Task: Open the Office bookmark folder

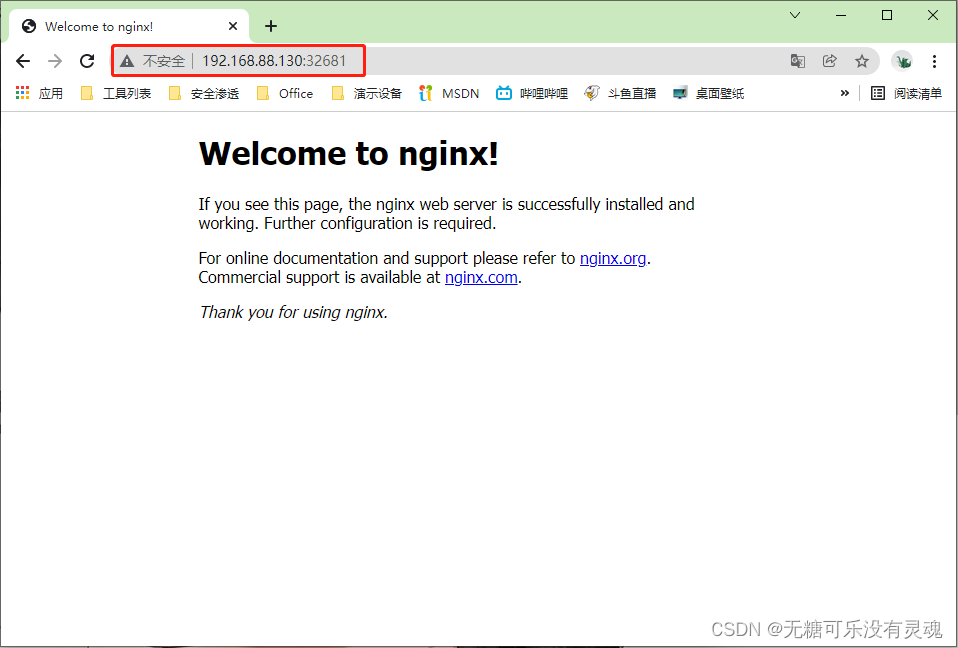Action: (x=285, y=93)
